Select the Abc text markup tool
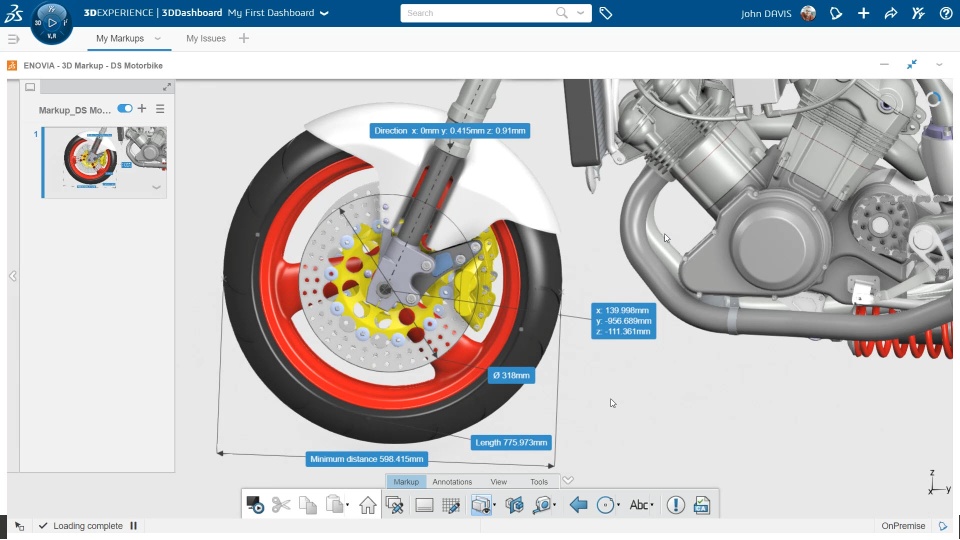Viewport: 960px width, 540px height. coord(638,505)
